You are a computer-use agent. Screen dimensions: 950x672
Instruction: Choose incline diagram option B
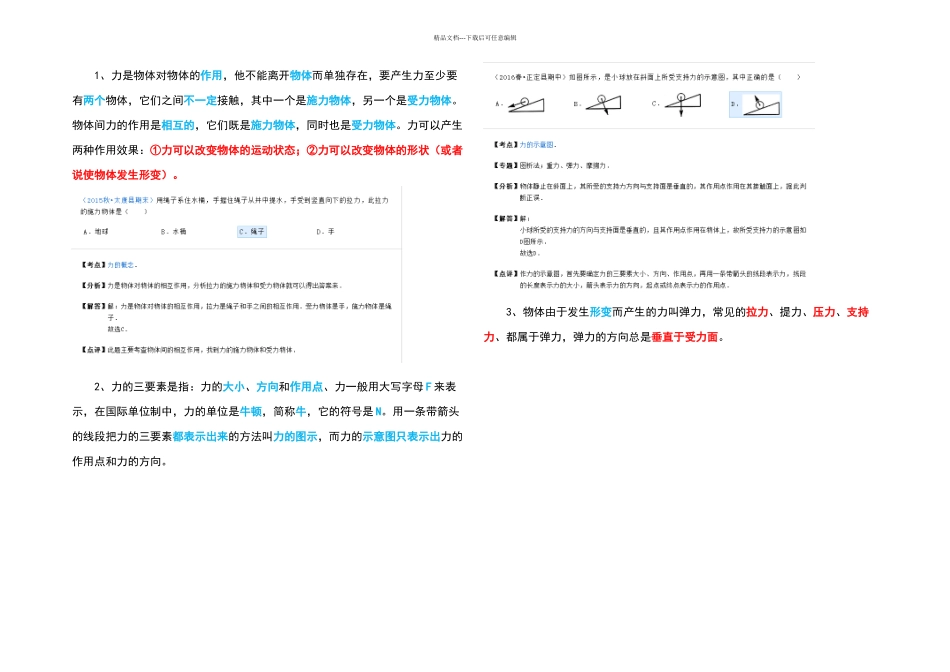(x=597, y=104)
